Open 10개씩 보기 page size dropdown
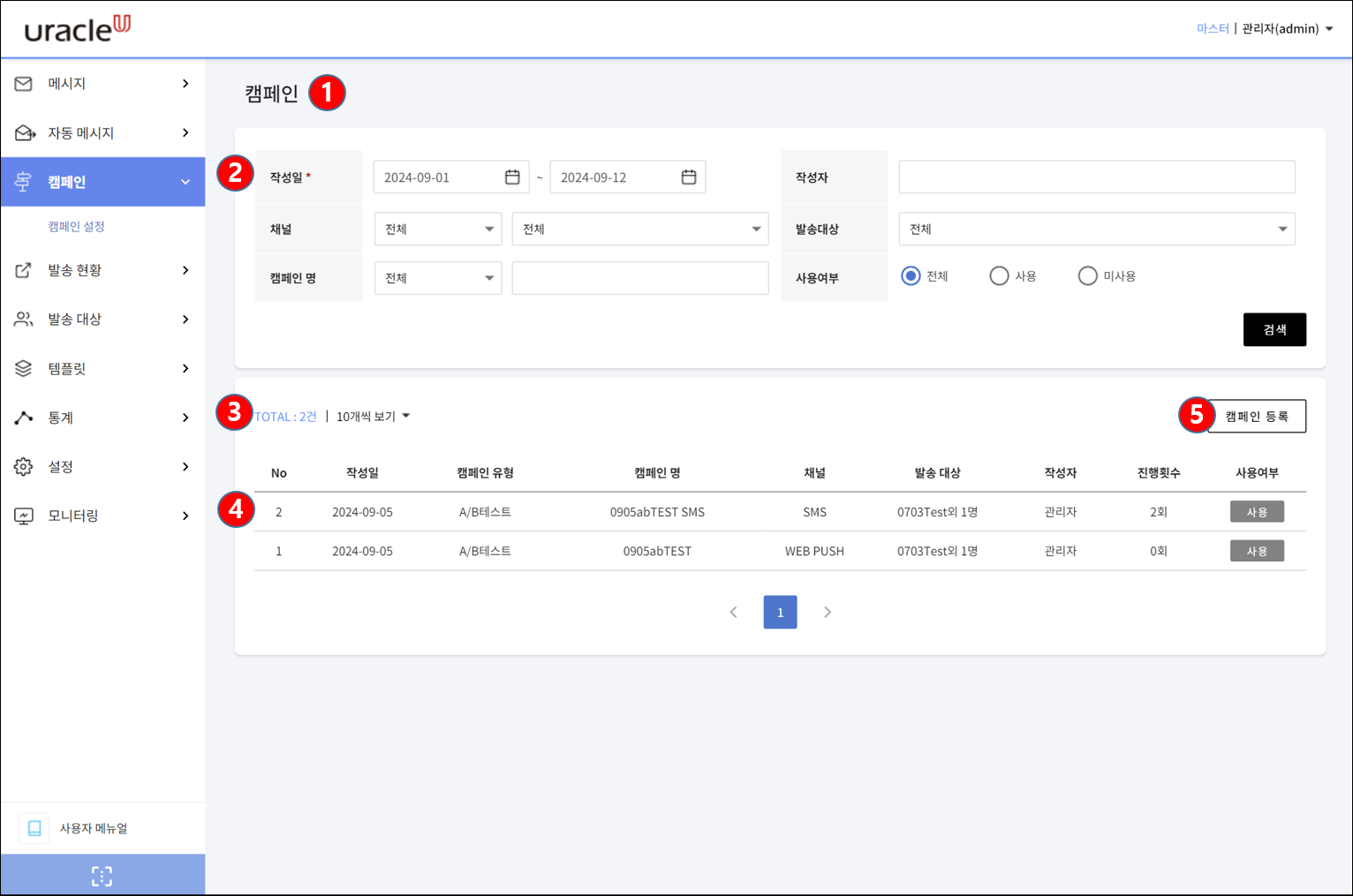1353x896 pixels. [374, 417]
